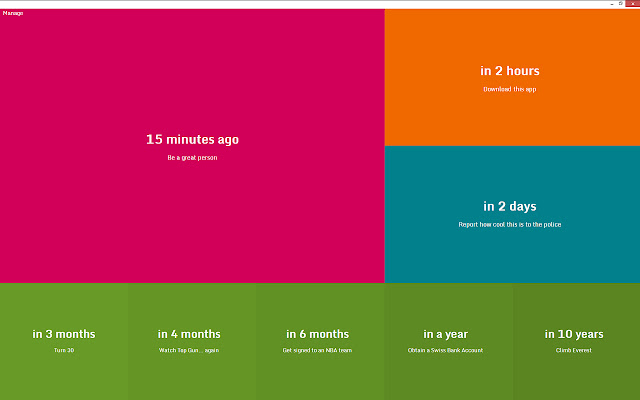Click the 'Be a great person' goal text
The width and height of the screenshot is (640, 400).
[192, 158]
